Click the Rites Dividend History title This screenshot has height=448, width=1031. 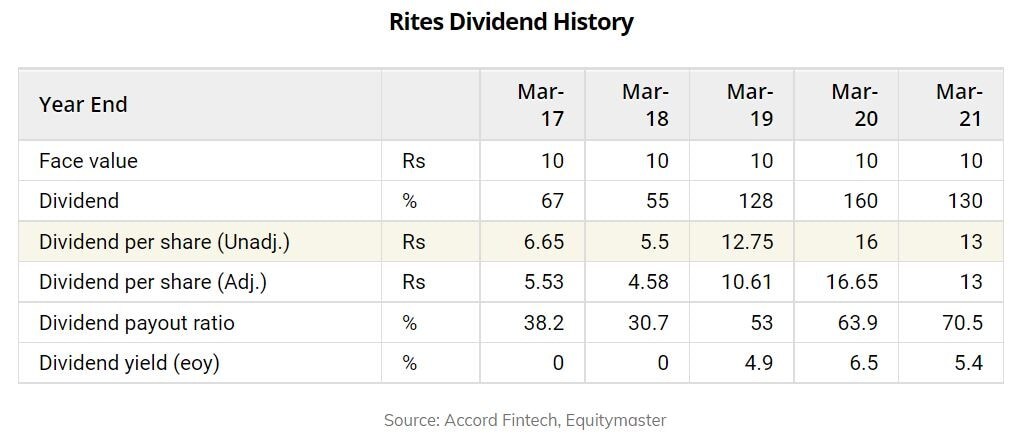(x=511, y=23)
